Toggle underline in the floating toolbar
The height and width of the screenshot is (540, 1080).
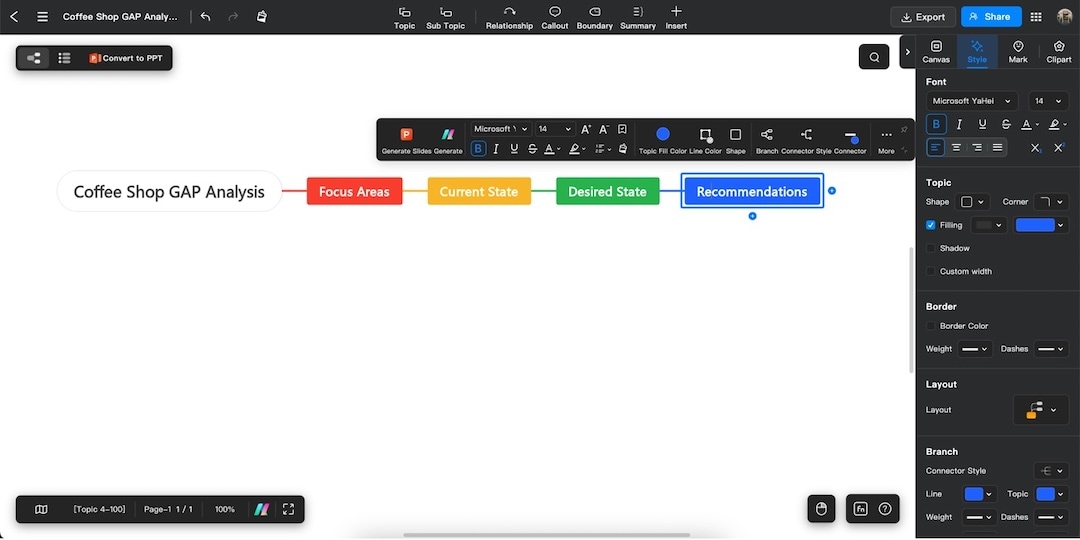click(514, 149)
